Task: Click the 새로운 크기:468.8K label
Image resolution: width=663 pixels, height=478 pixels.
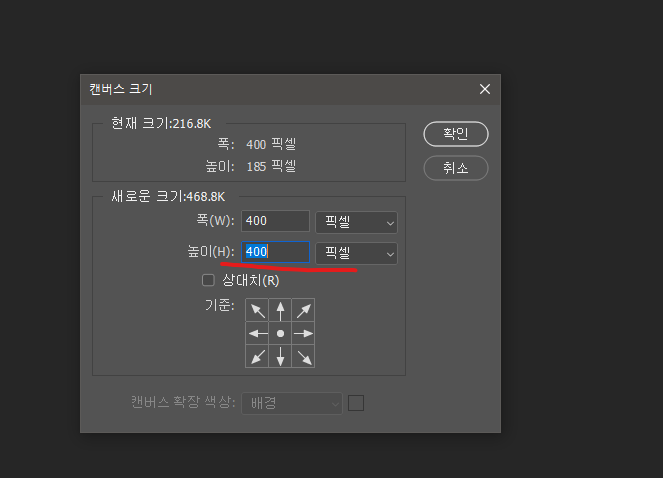Action: point(168,196)
